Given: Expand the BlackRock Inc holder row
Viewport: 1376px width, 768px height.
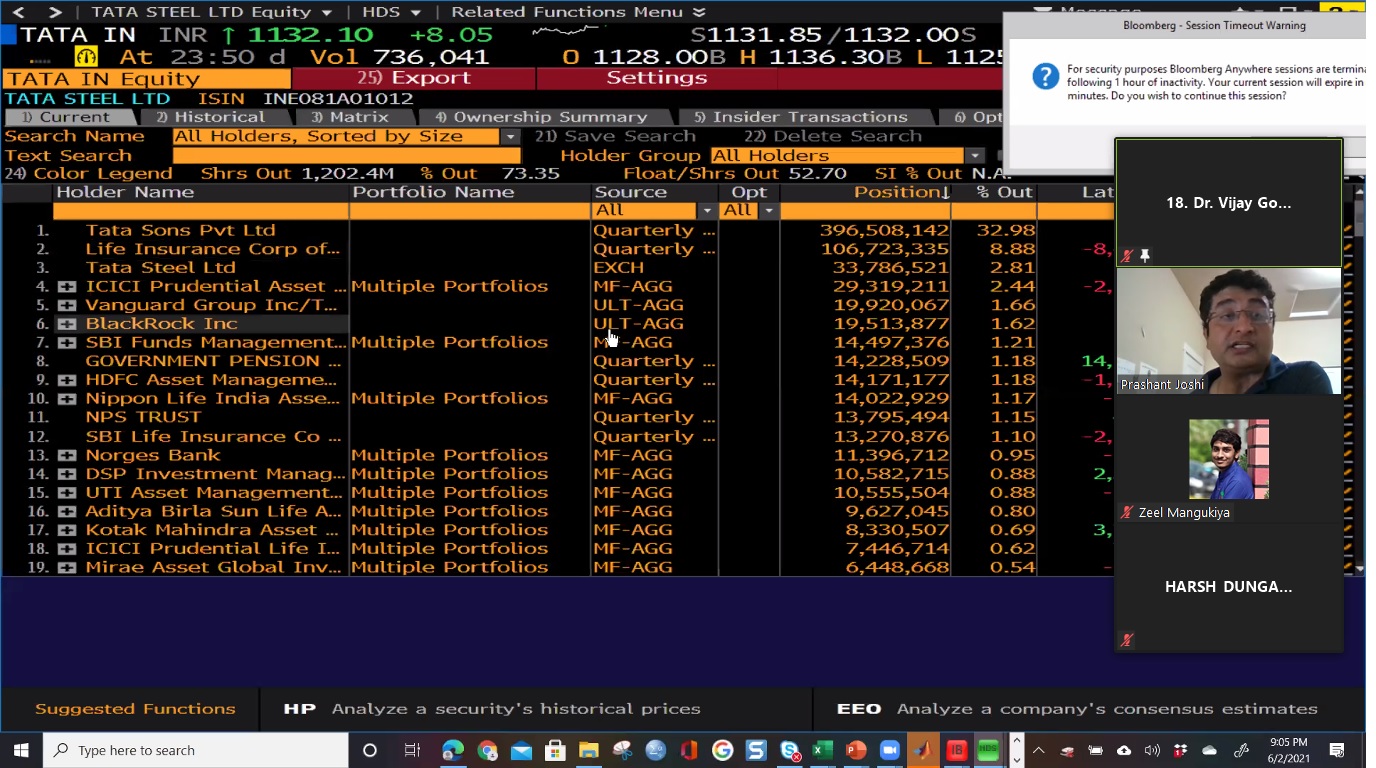Looking at the screenshot, I should pyautogui.click(x=67, y=324).
